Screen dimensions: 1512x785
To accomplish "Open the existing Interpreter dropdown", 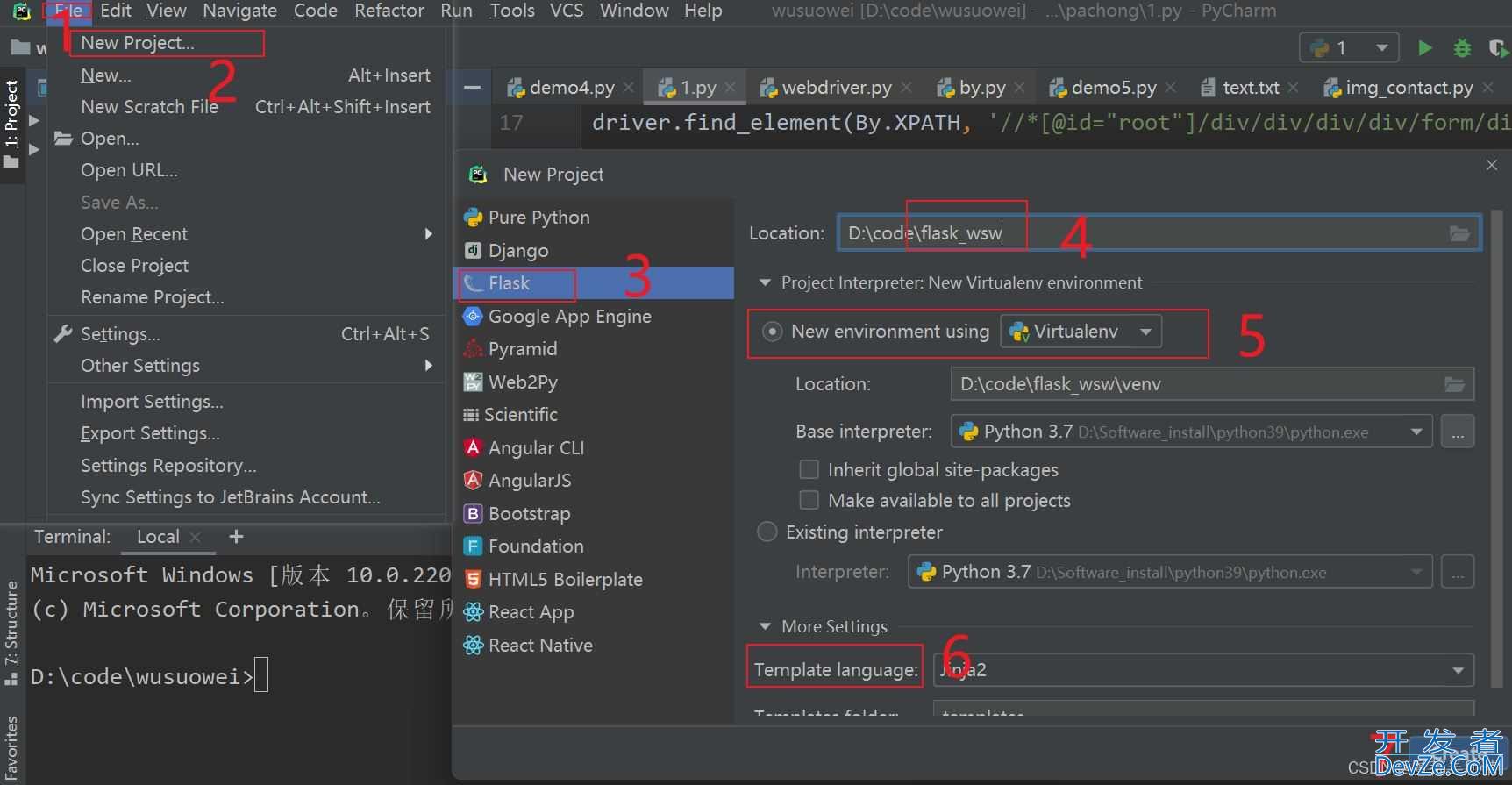I will [1170, 572].
